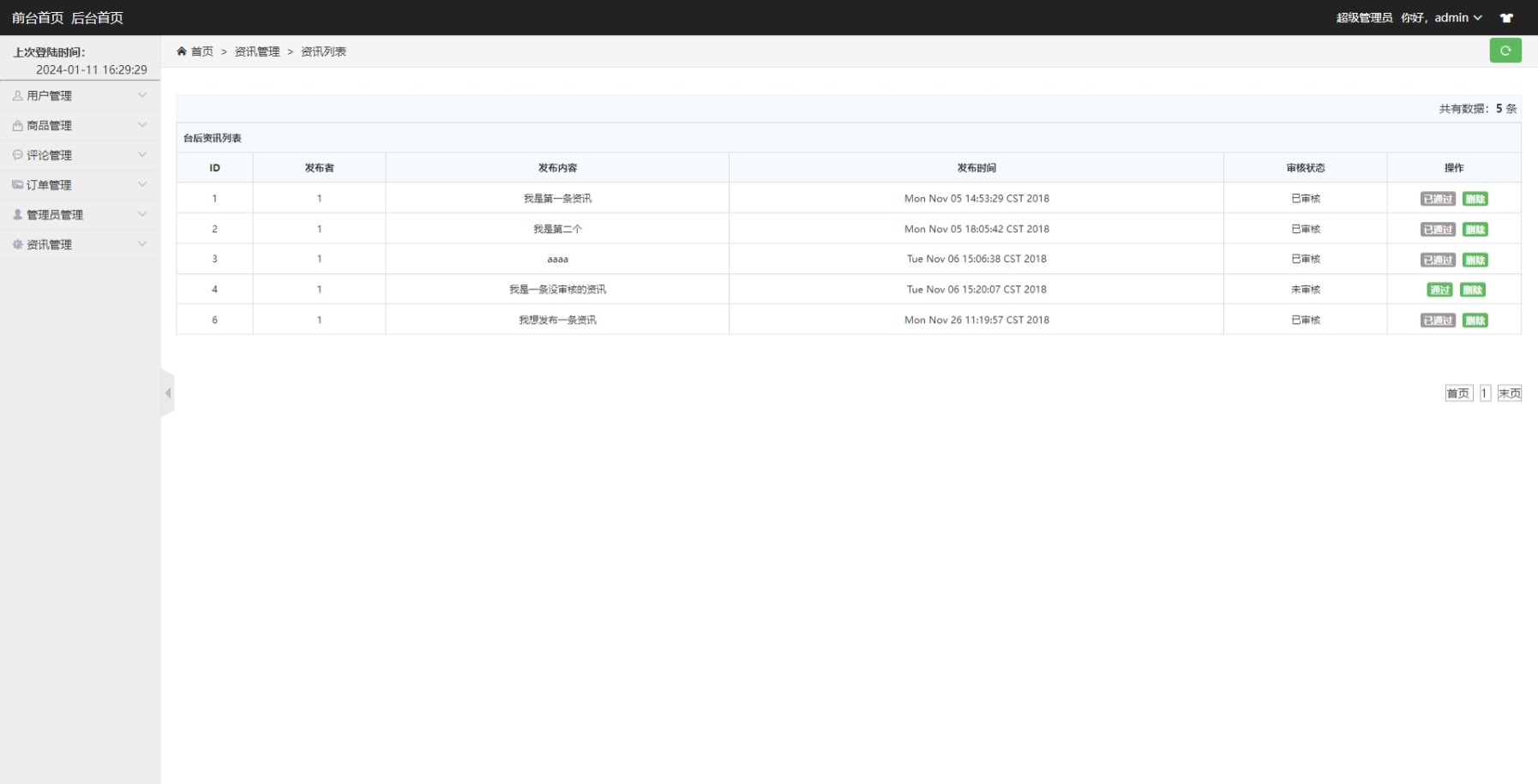
Task: Expand the 商品管理 chevron
Action: [x=142, y=125]
